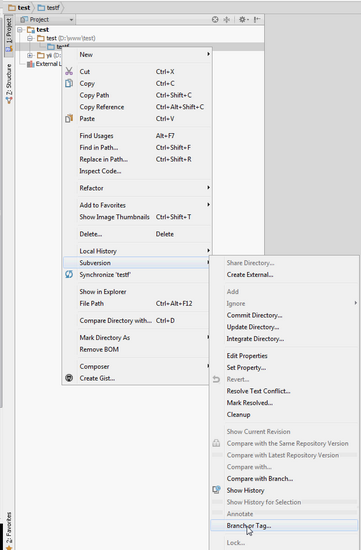
Task: Click the Cut scissors icon
Action: tap(69, 71)
